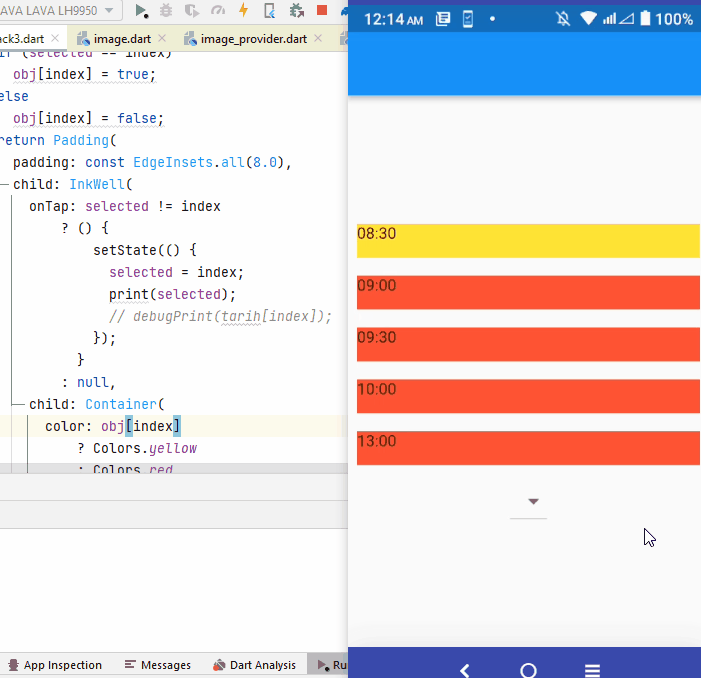Open the Dart Analysis tool window
This screenshot has width=701, height=678.
pos(254,665)
